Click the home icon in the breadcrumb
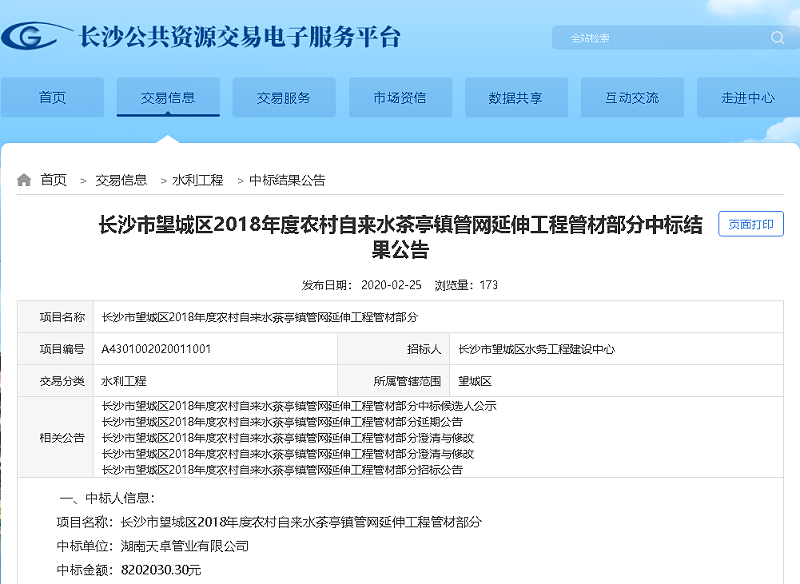This screenshot has height=584, width=800. 25,180
